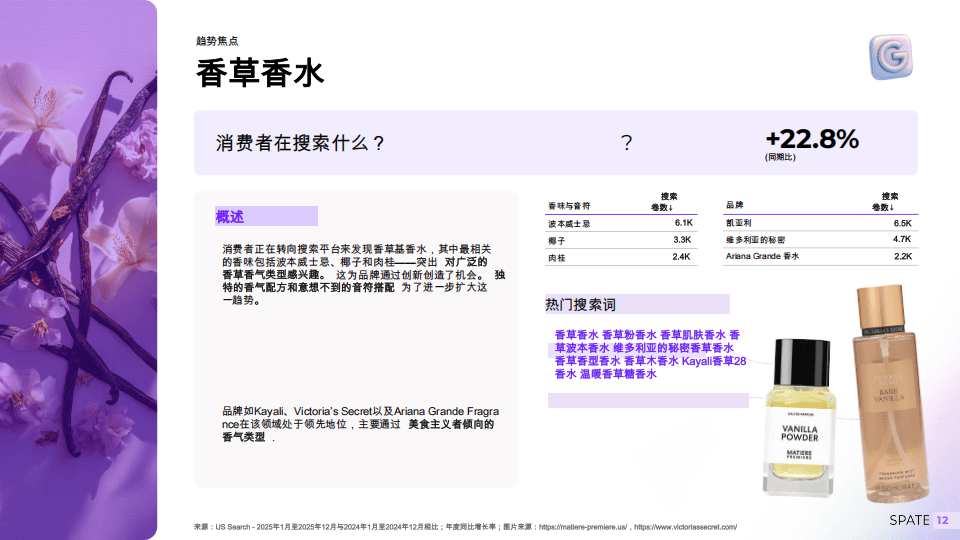Click the page number 12 badge

coord(944,521)
